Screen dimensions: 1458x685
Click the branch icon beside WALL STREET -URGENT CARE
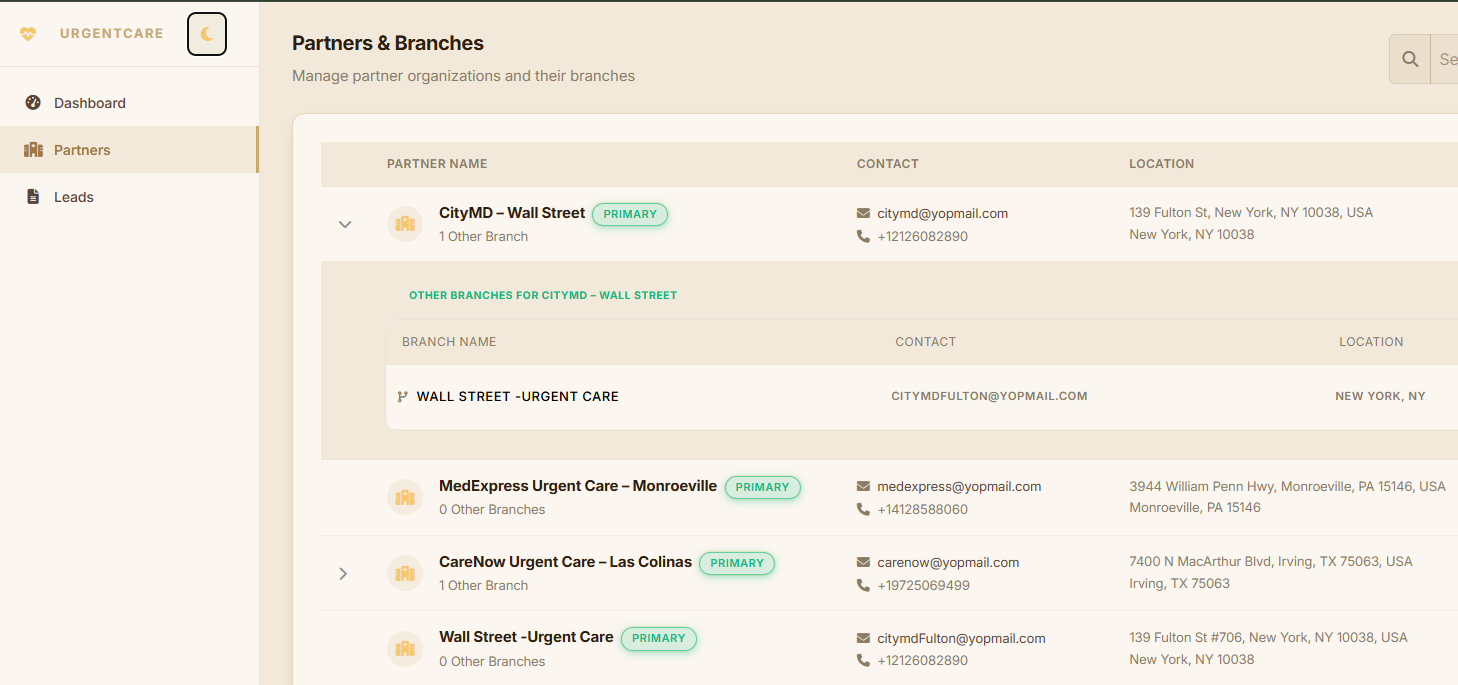[x=402, y=397]
